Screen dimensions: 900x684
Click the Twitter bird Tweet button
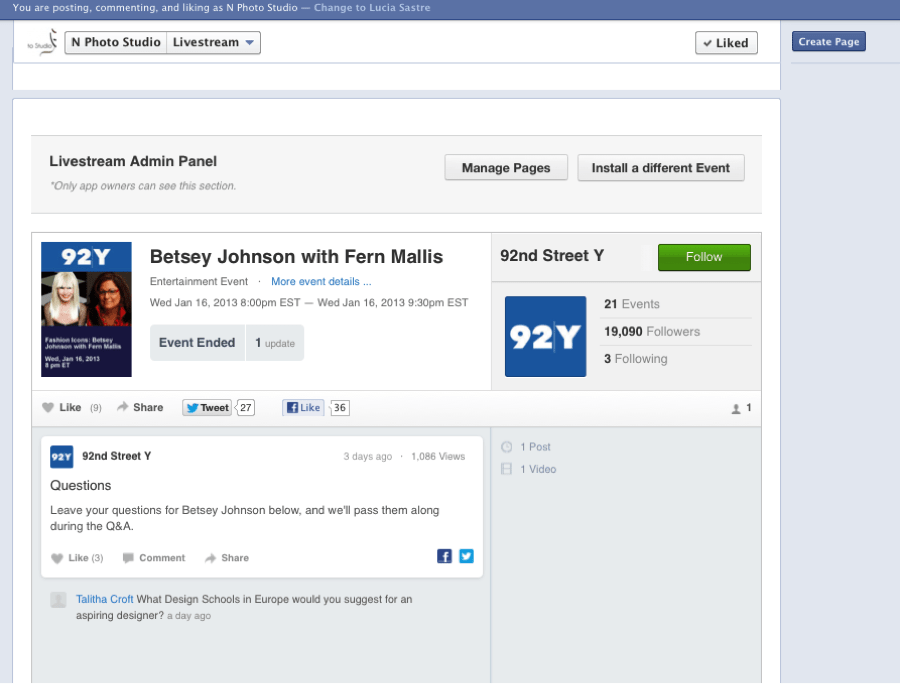pyautogui.click(x=207, y=407)
